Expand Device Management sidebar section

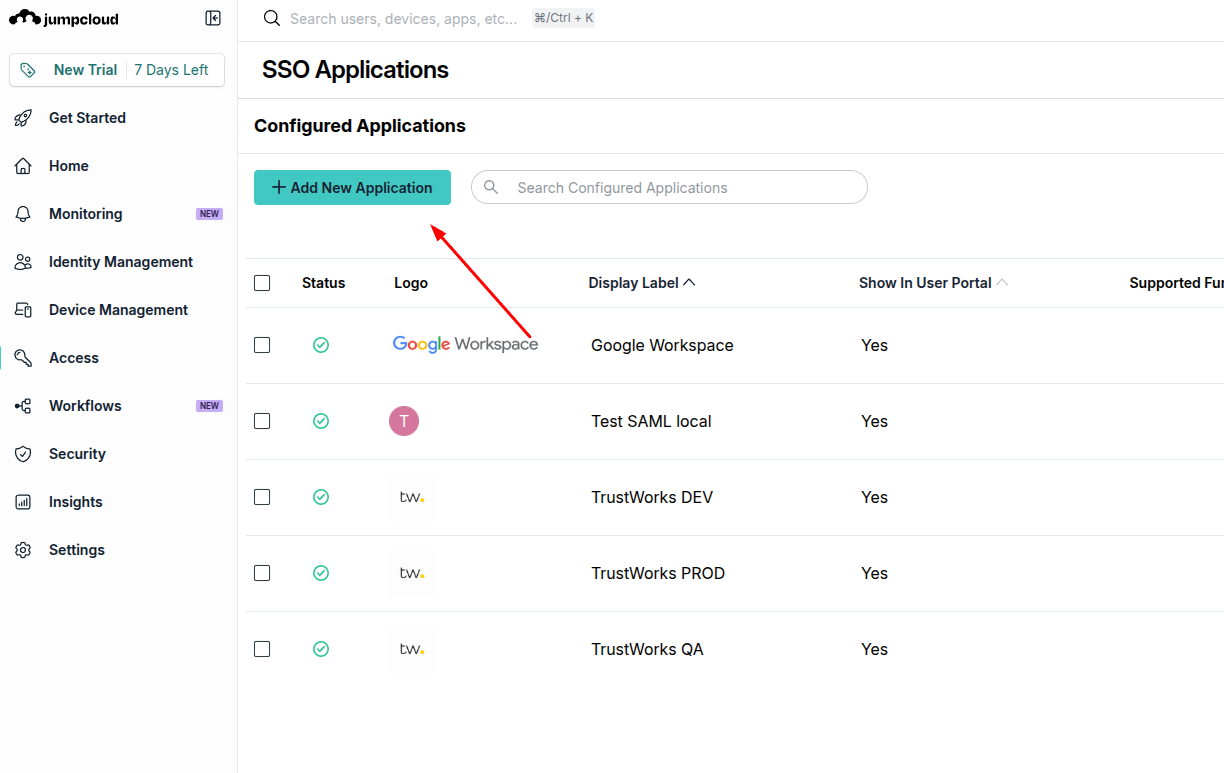click(x=118, y=310)
